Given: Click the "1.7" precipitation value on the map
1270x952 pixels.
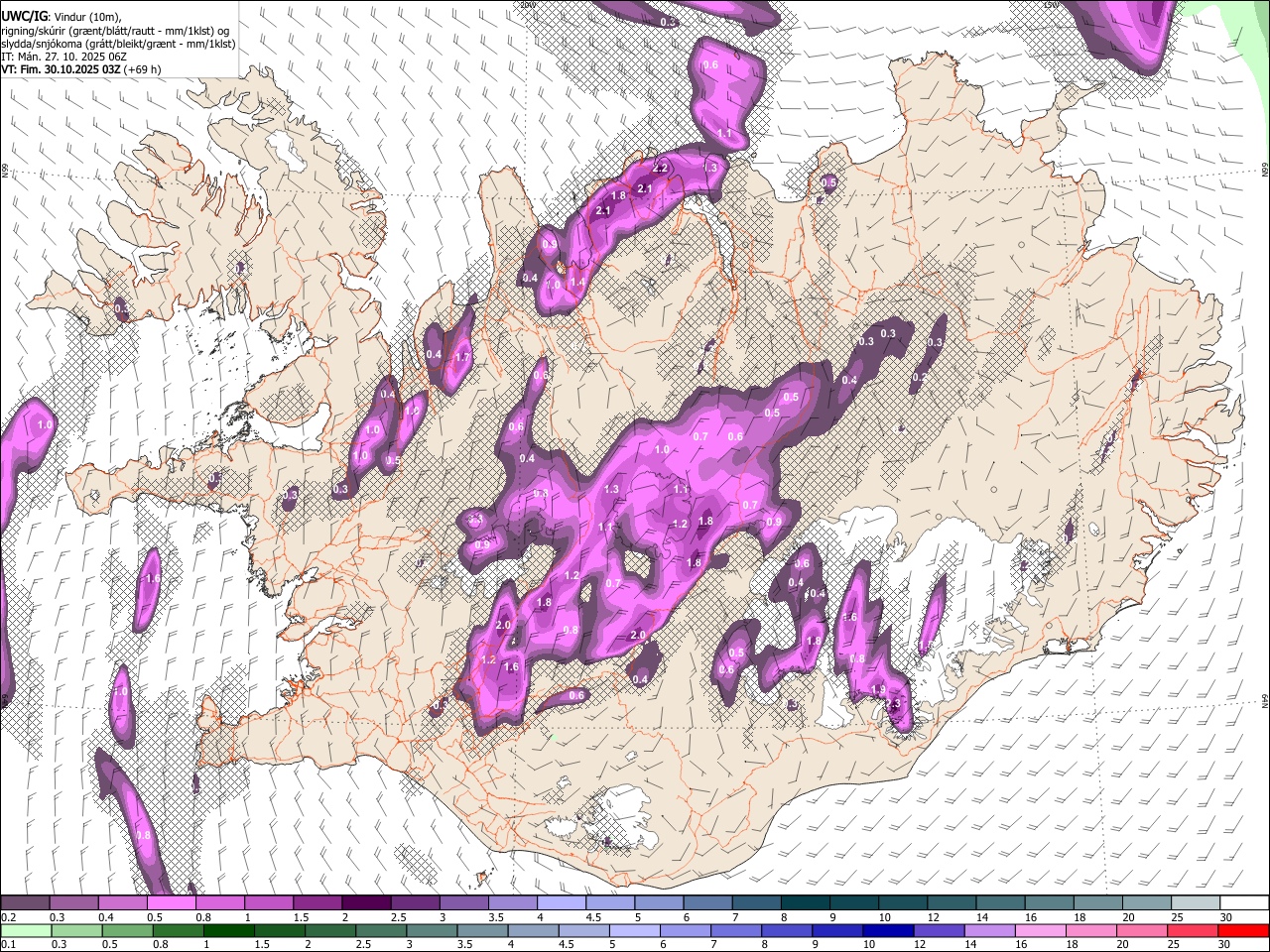Looking at the screenshot, I should click(x=462, y=357).
